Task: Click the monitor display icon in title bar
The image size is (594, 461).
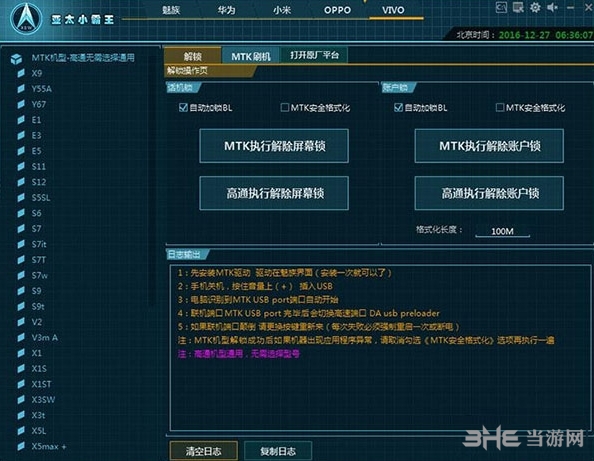Action: 518,7
